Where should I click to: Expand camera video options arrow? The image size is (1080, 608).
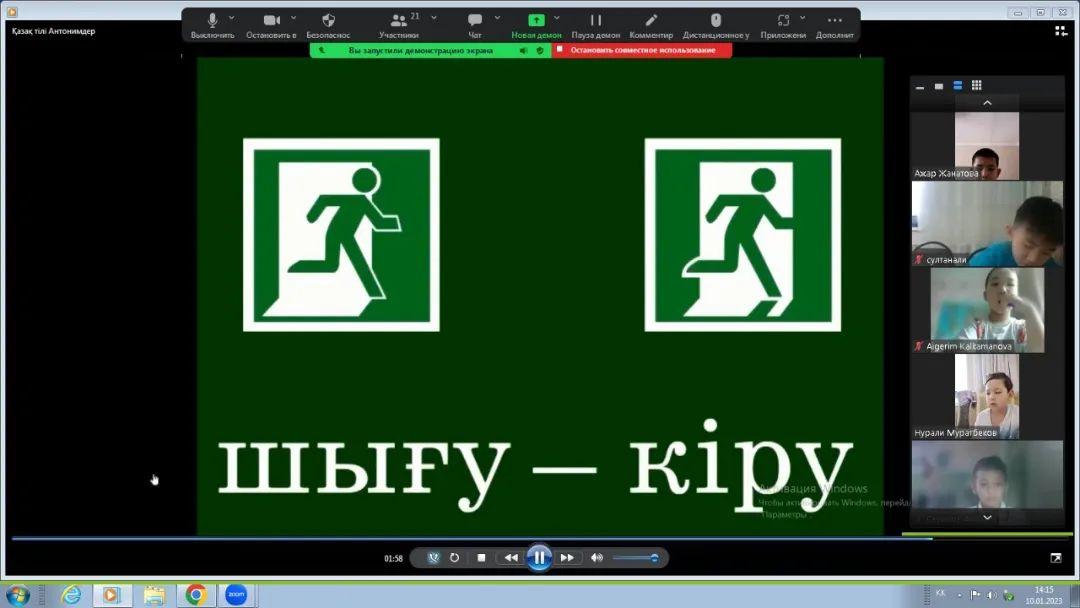[x=292, y=18]
